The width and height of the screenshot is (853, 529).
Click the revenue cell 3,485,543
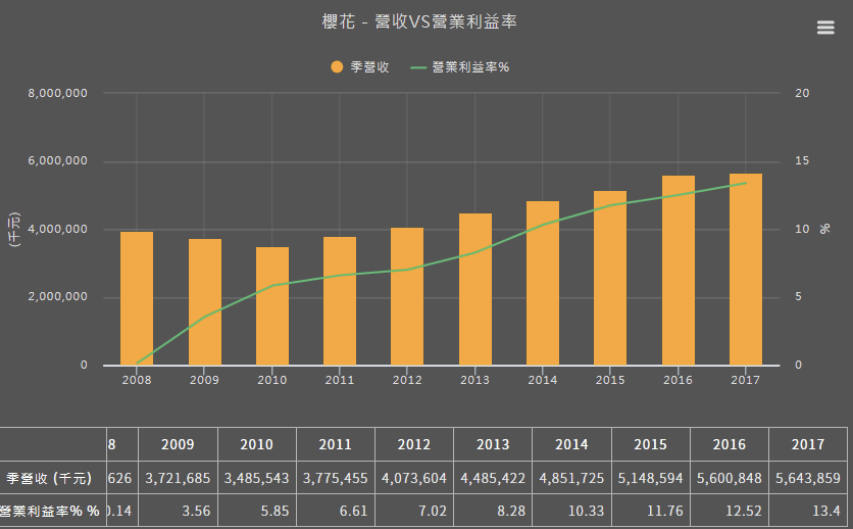pos(257,478)
